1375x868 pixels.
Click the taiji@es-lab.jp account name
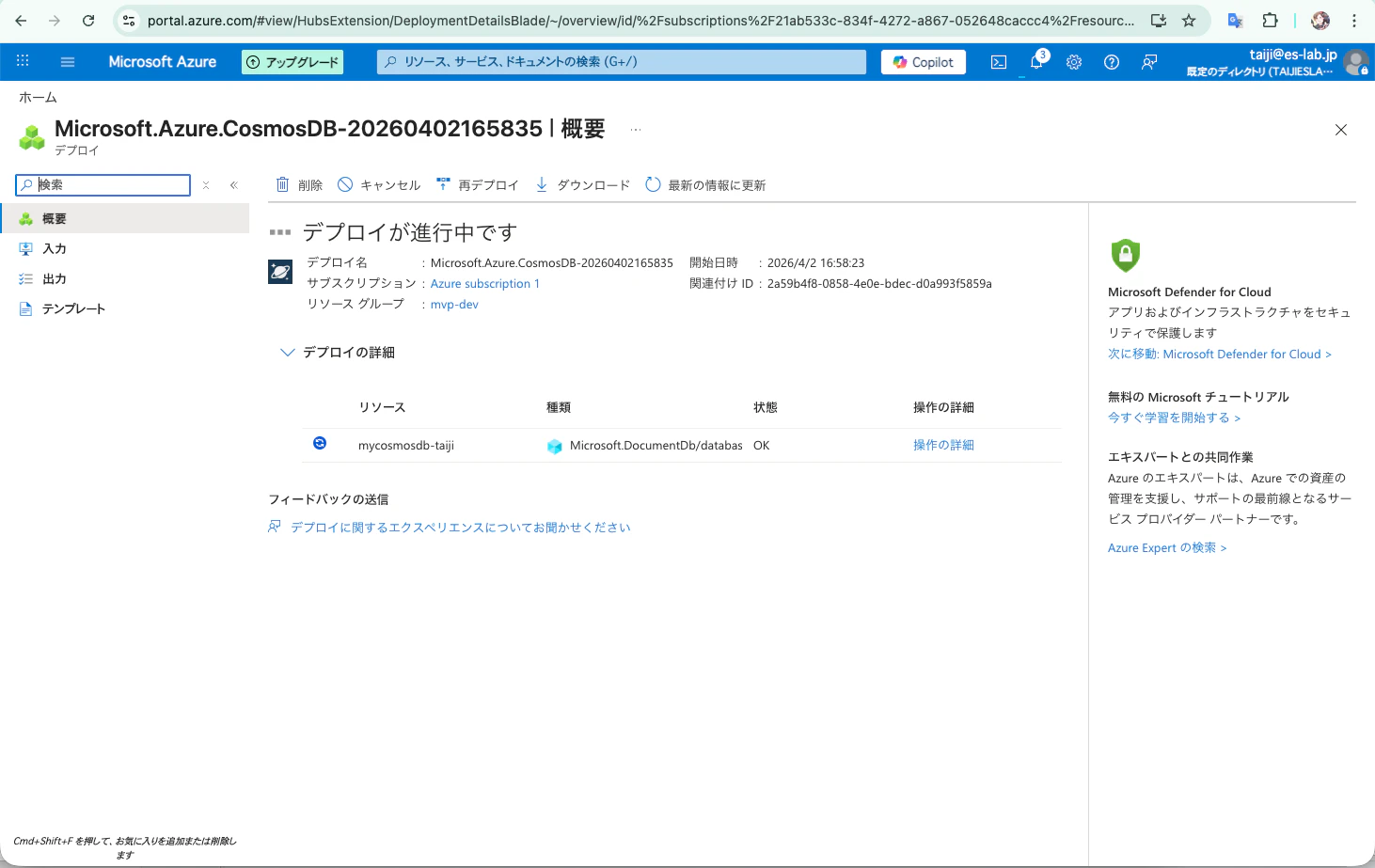(x=1293, y=55)
